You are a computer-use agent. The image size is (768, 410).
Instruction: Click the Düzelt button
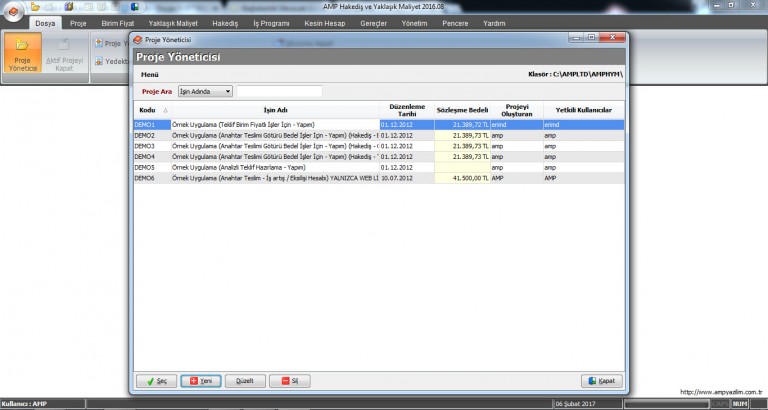245,381
